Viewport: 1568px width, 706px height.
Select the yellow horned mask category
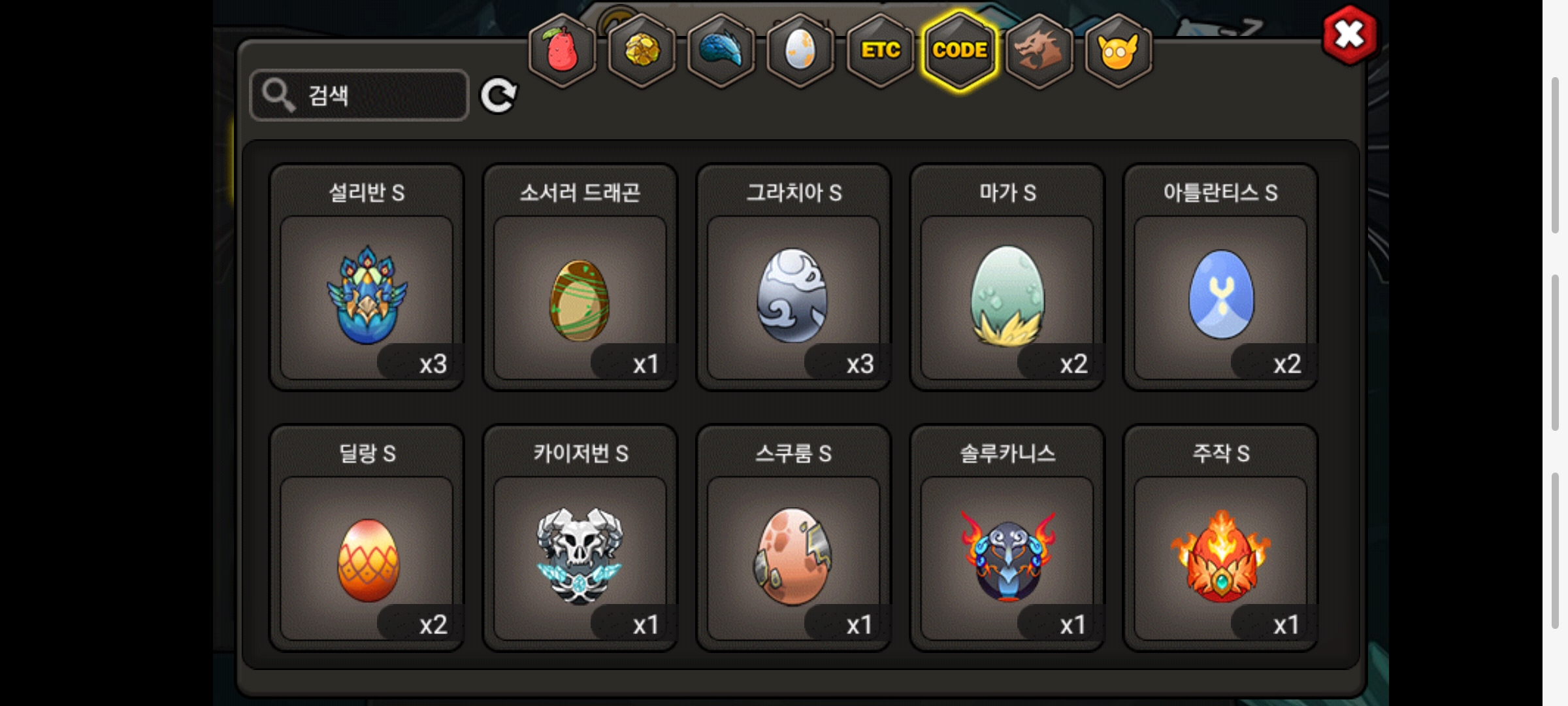1119,50
